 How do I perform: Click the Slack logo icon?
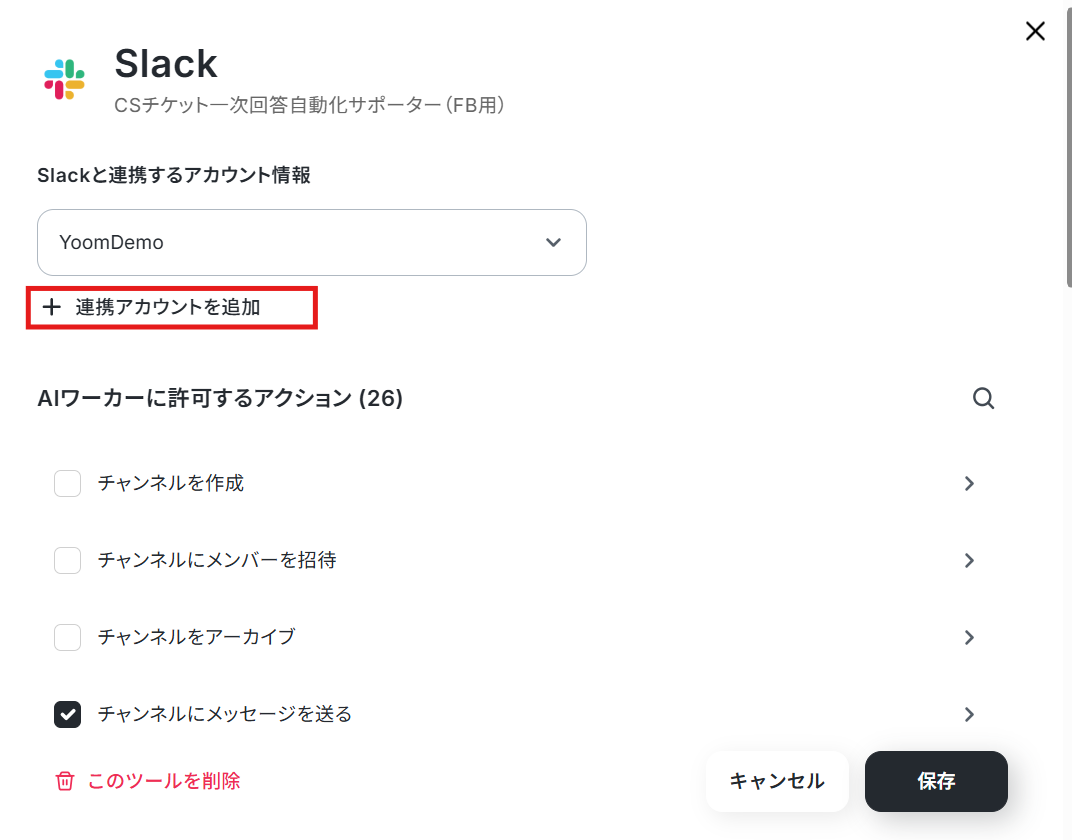point(64,79)
